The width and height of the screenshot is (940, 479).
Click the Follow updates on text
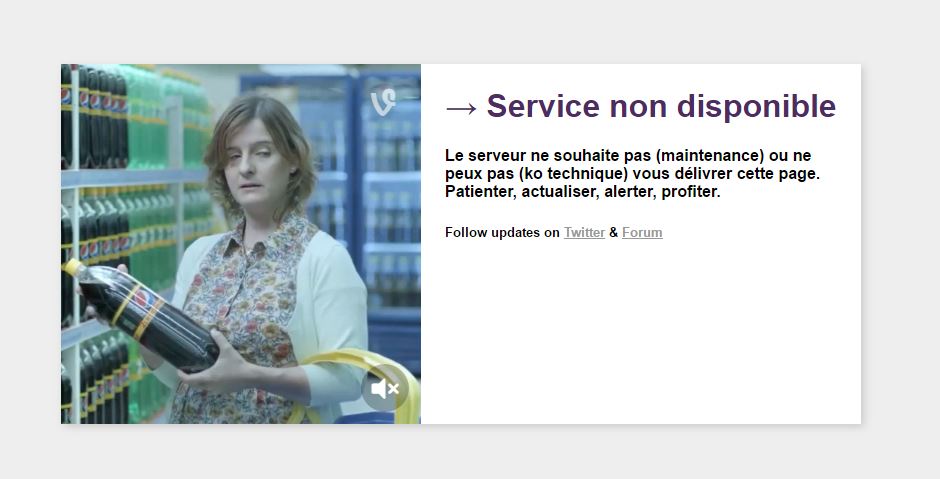pyautogui.click(x=502, y=233)
